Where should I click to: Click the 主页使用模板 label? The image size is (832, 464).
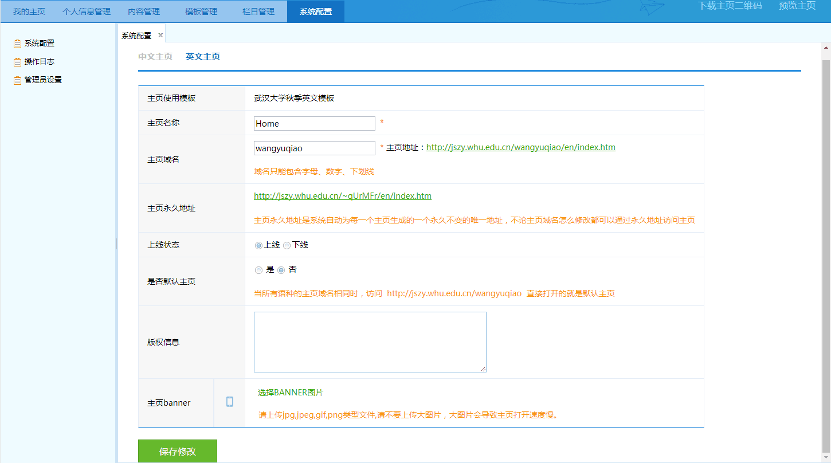point(171,98)
